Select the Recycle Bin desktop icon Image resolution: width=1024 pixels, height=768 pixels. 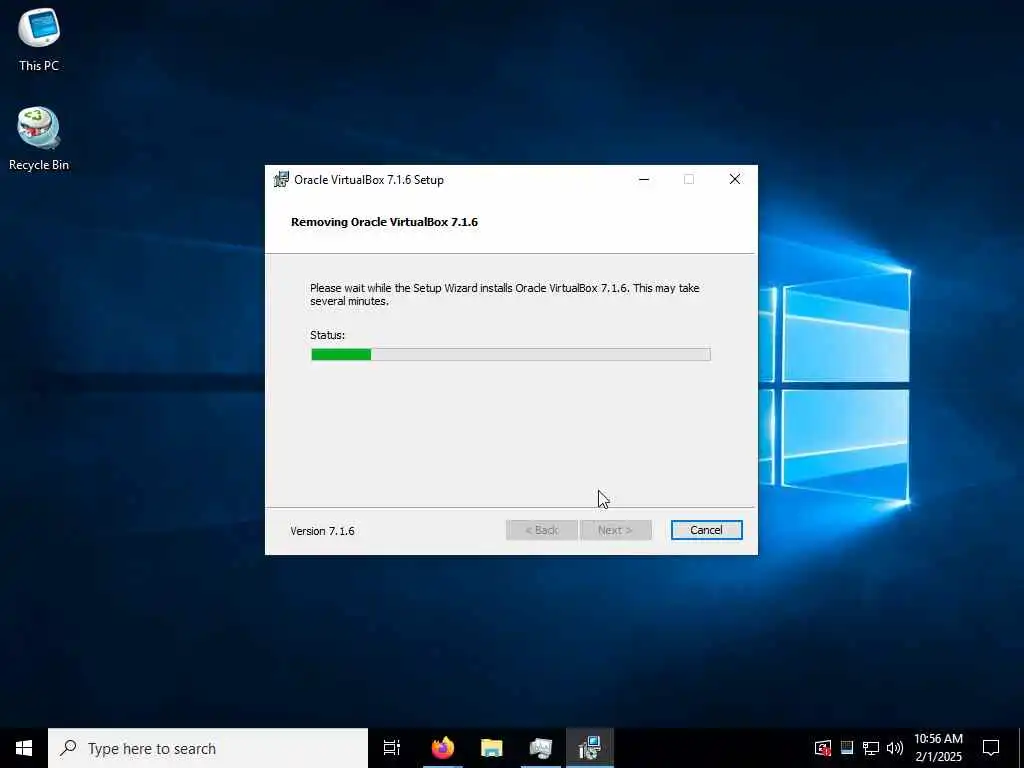click(x=39, y=139)
